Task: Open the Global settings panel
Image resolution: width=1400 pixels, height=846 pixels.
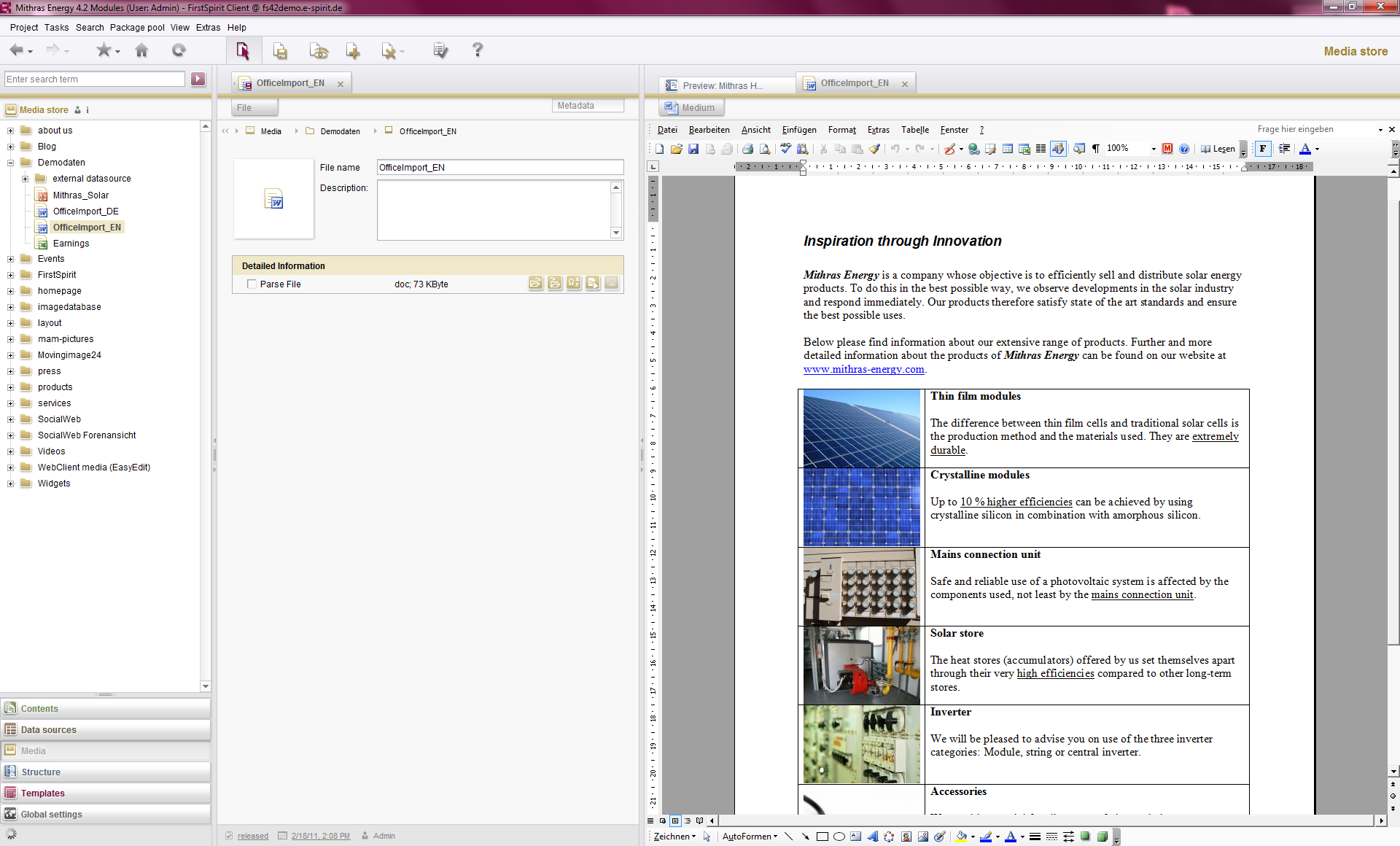Action: (106, 814)
